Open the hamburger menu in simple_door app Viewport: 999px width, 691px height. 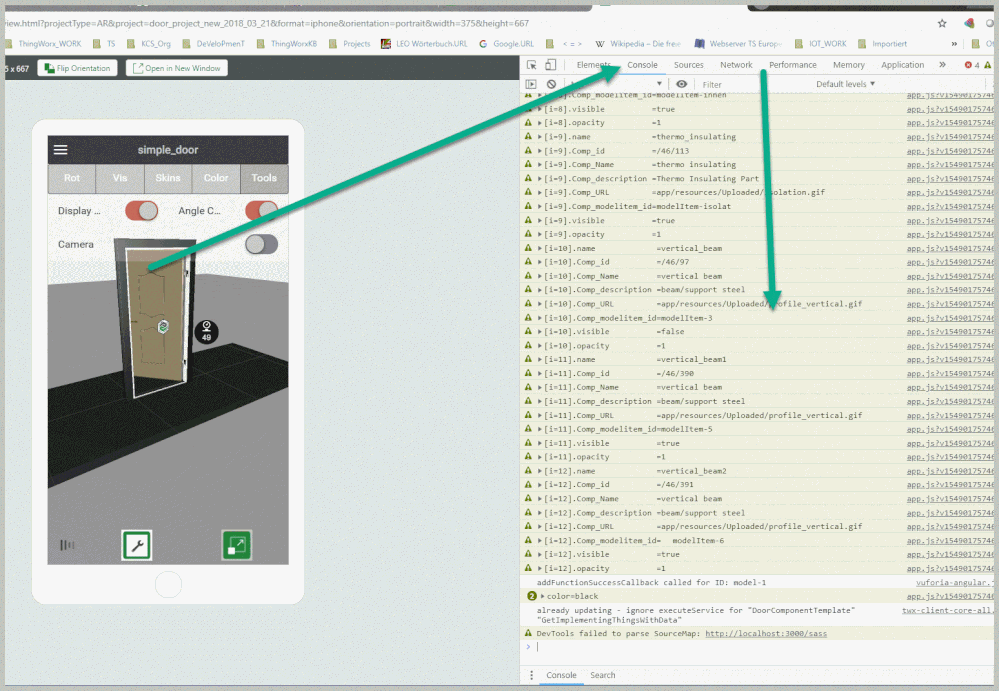point(61,150)
